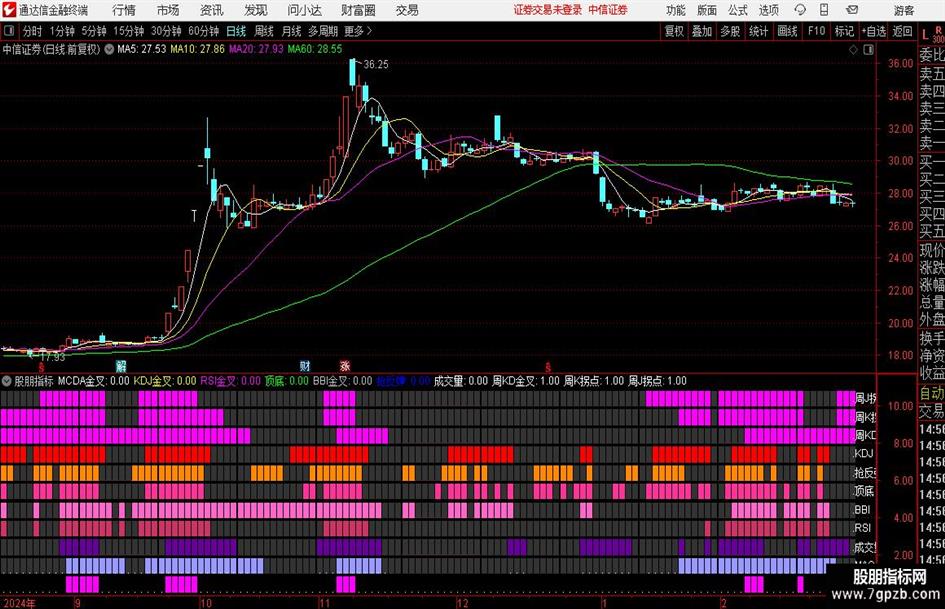Click the MA20: 27.93 value

256,49
